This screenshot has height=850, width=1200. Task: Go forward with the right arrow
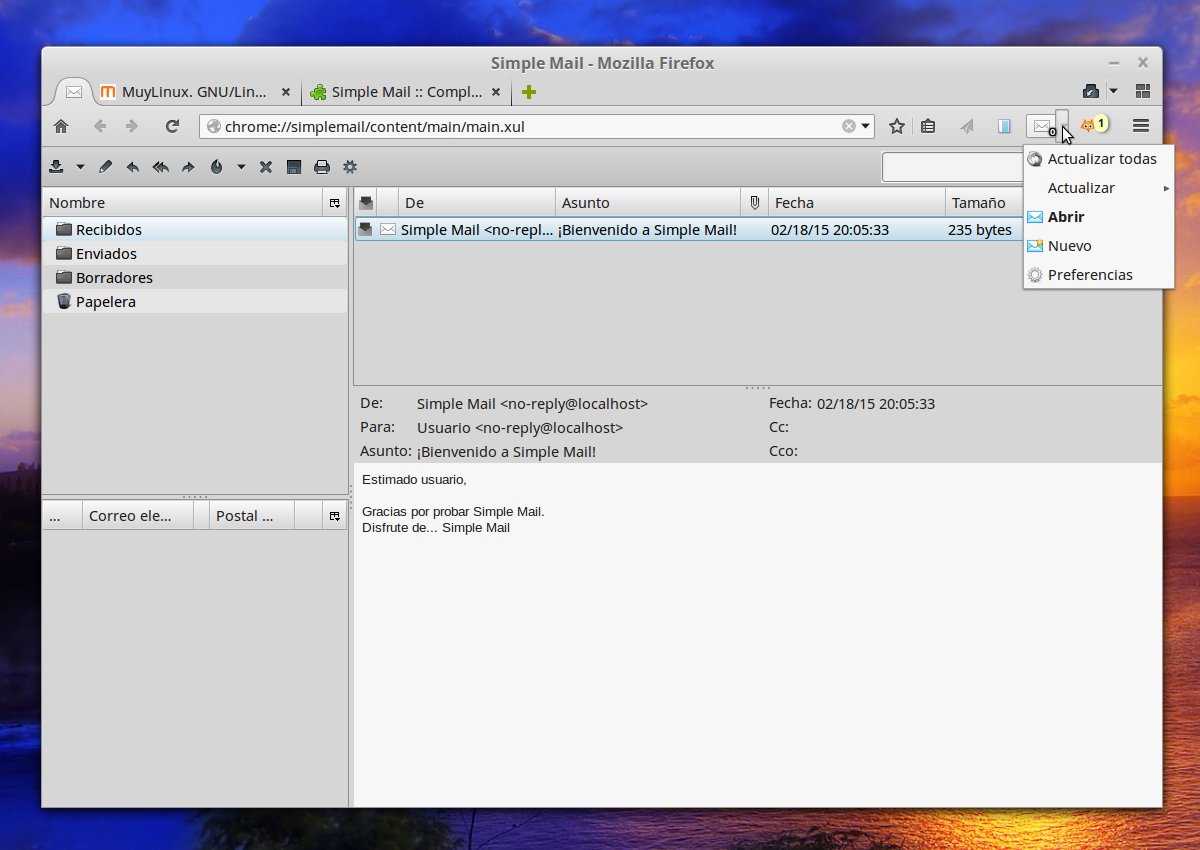tap(132, 126)
